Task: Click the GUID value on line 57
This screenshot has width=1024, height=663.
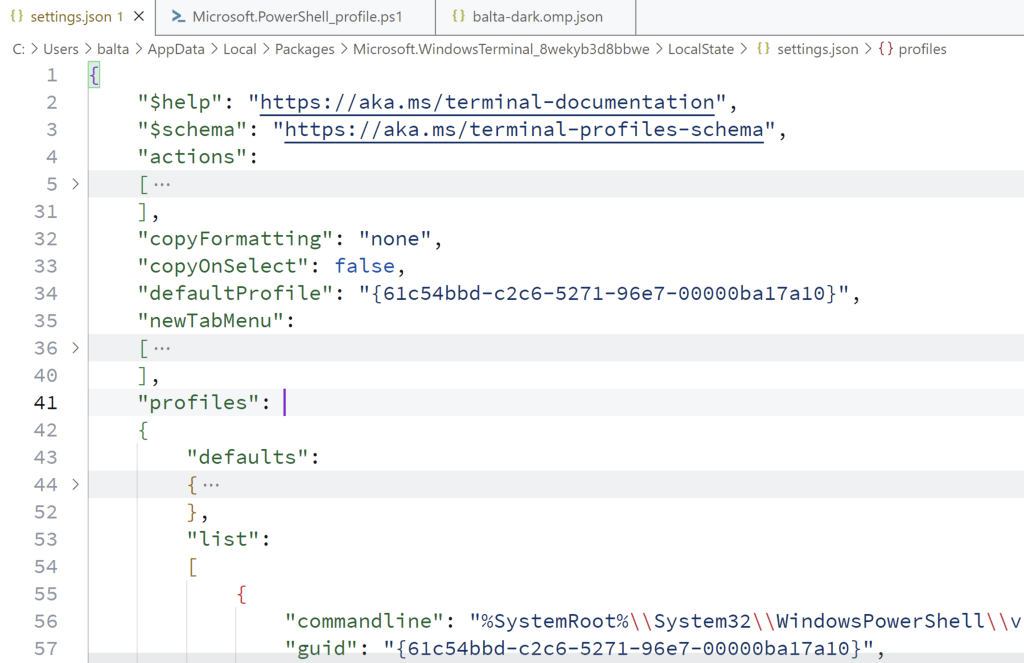Action: (x=629, y=649)
